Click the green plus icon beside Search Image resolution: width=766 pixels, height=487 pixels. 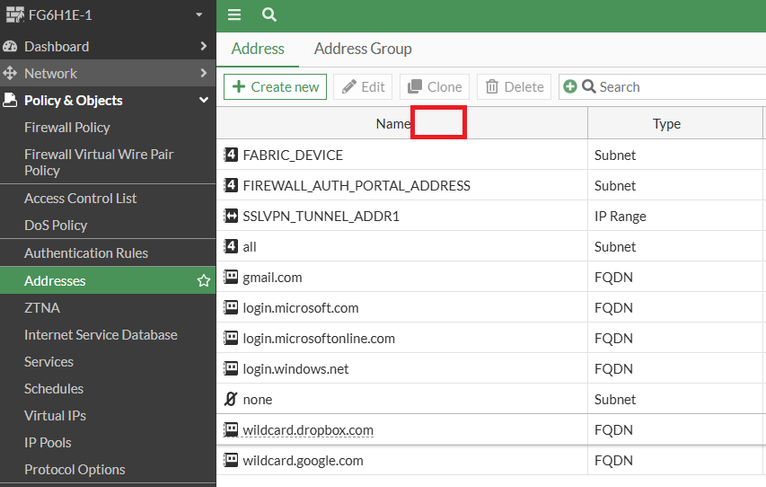pos(570,87)
